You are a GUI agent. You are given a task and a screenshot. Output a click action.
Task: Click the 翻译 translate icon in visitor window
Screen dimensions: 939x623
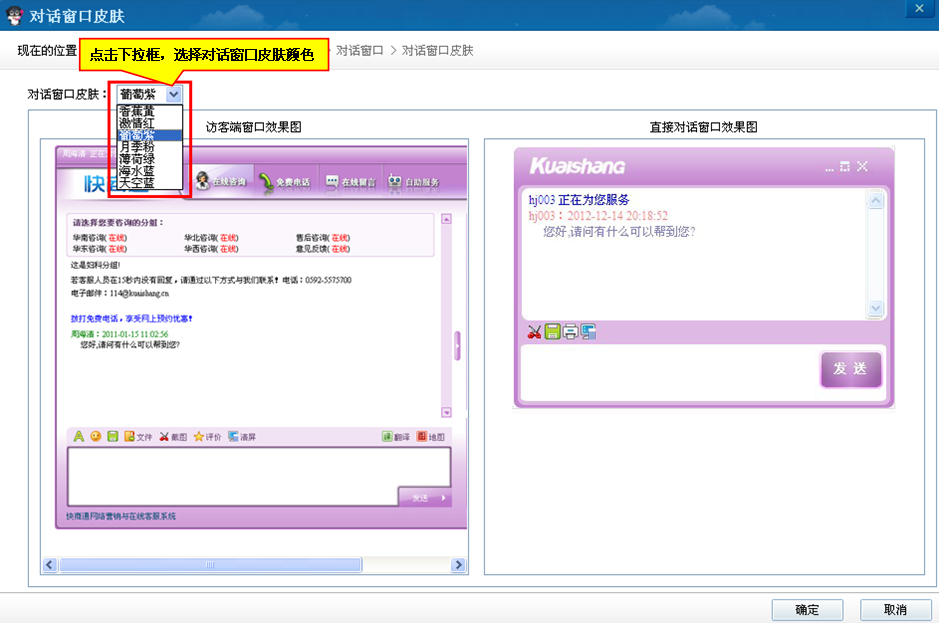(x=395, y=437)
